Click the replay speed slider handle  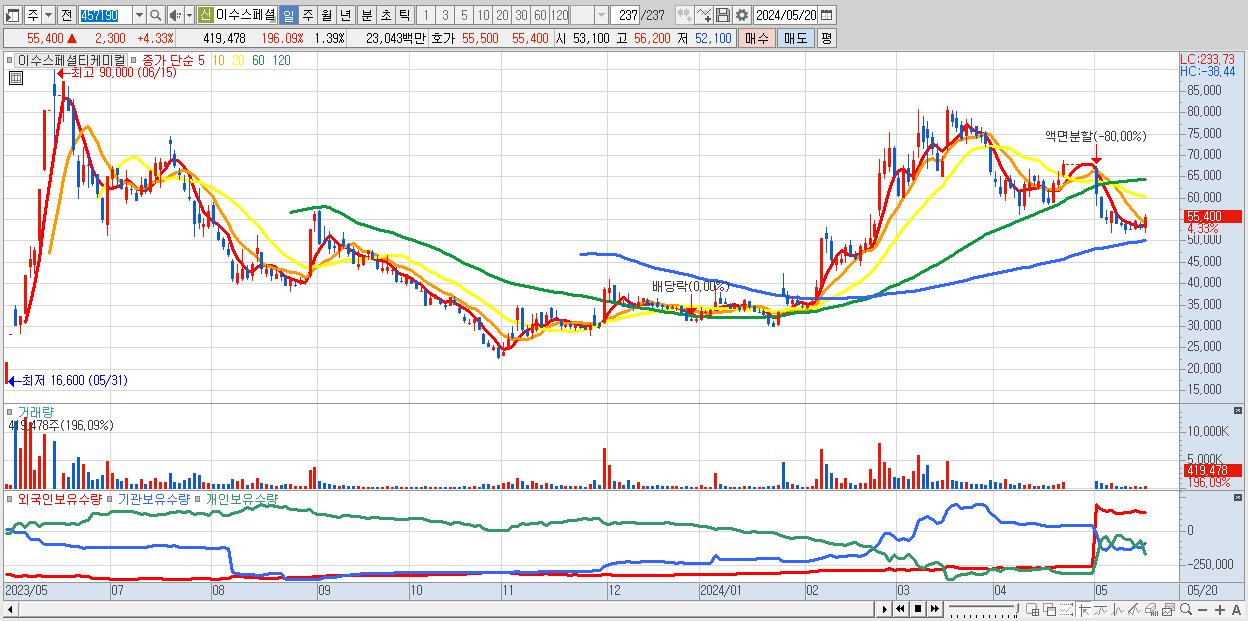pyautogui.click(x=1017, y=608)
